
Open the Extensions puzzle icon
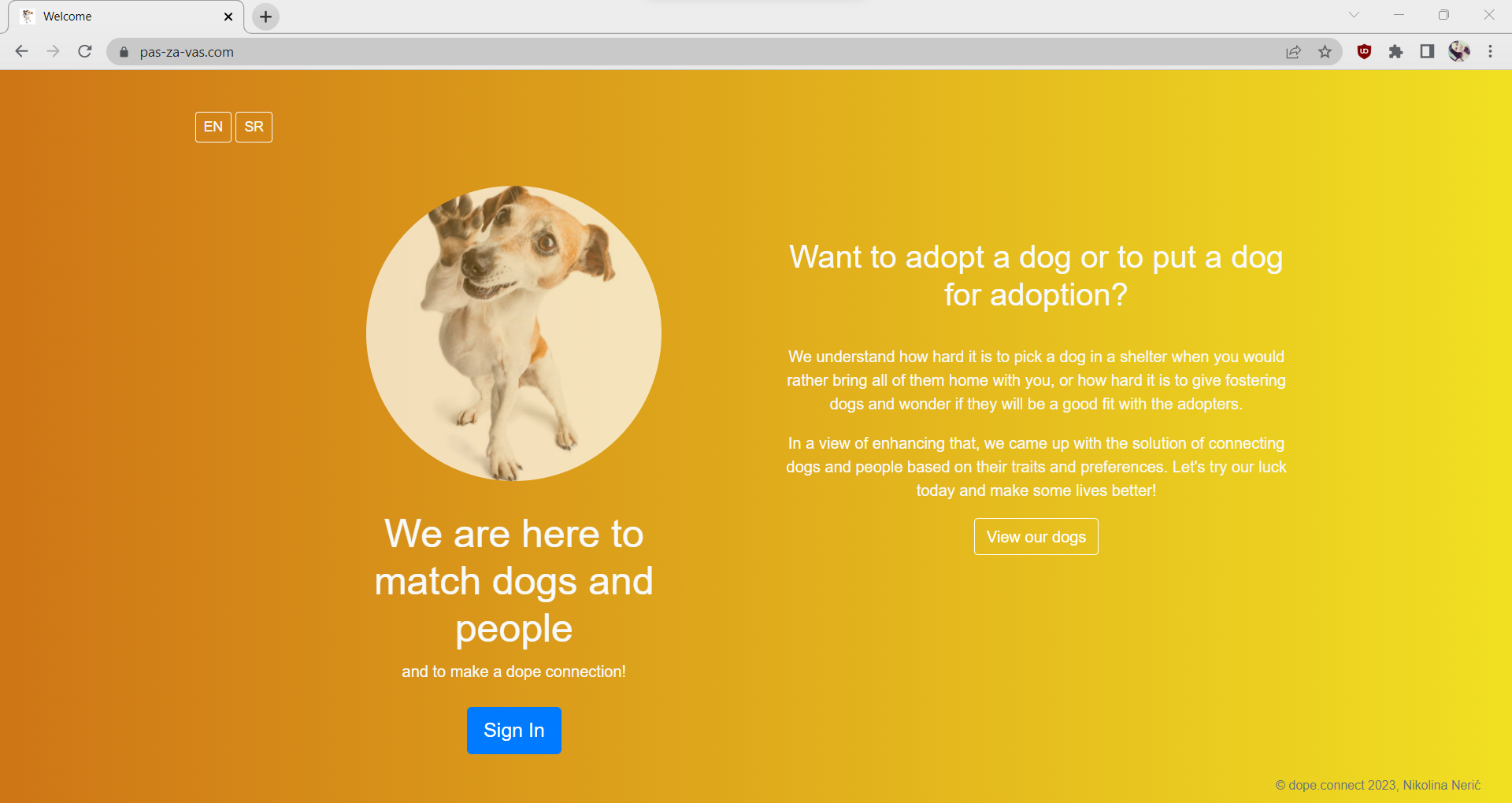[1396, 51]
